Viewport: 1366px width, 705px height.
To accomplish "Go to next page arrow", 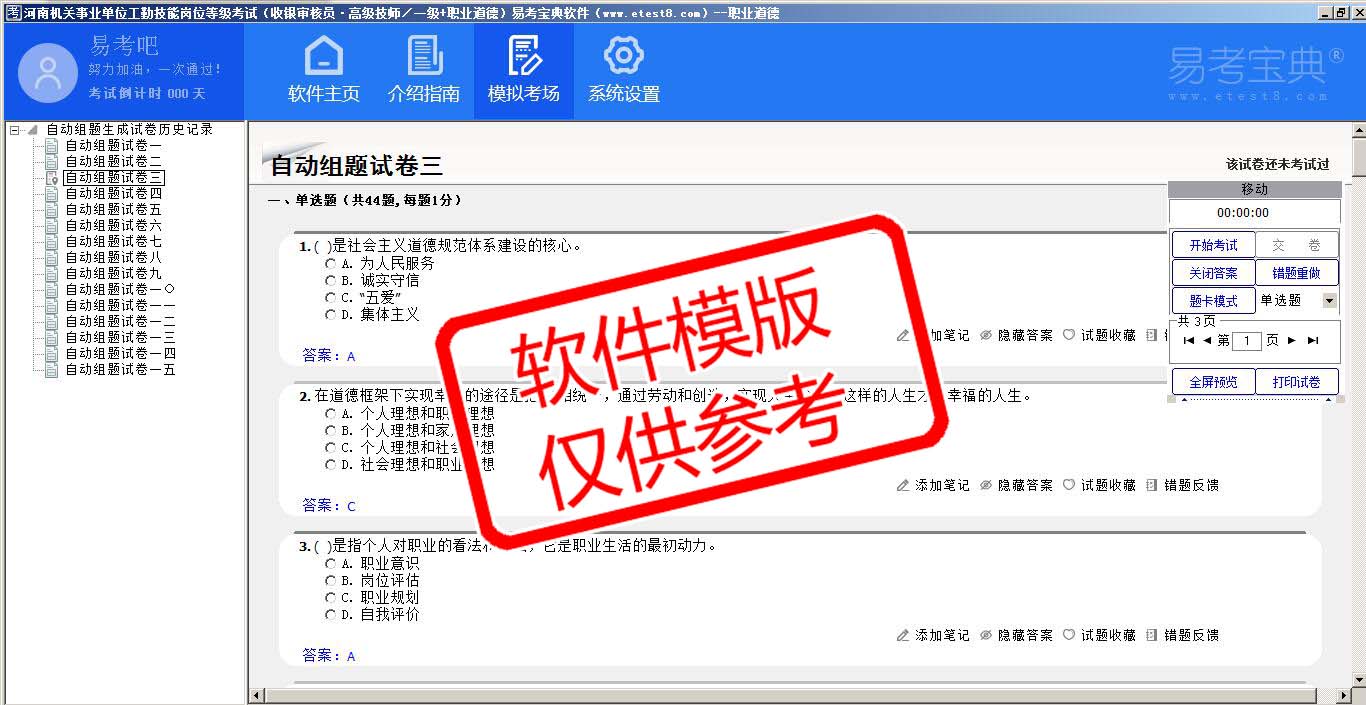I will pos(1292,341).
